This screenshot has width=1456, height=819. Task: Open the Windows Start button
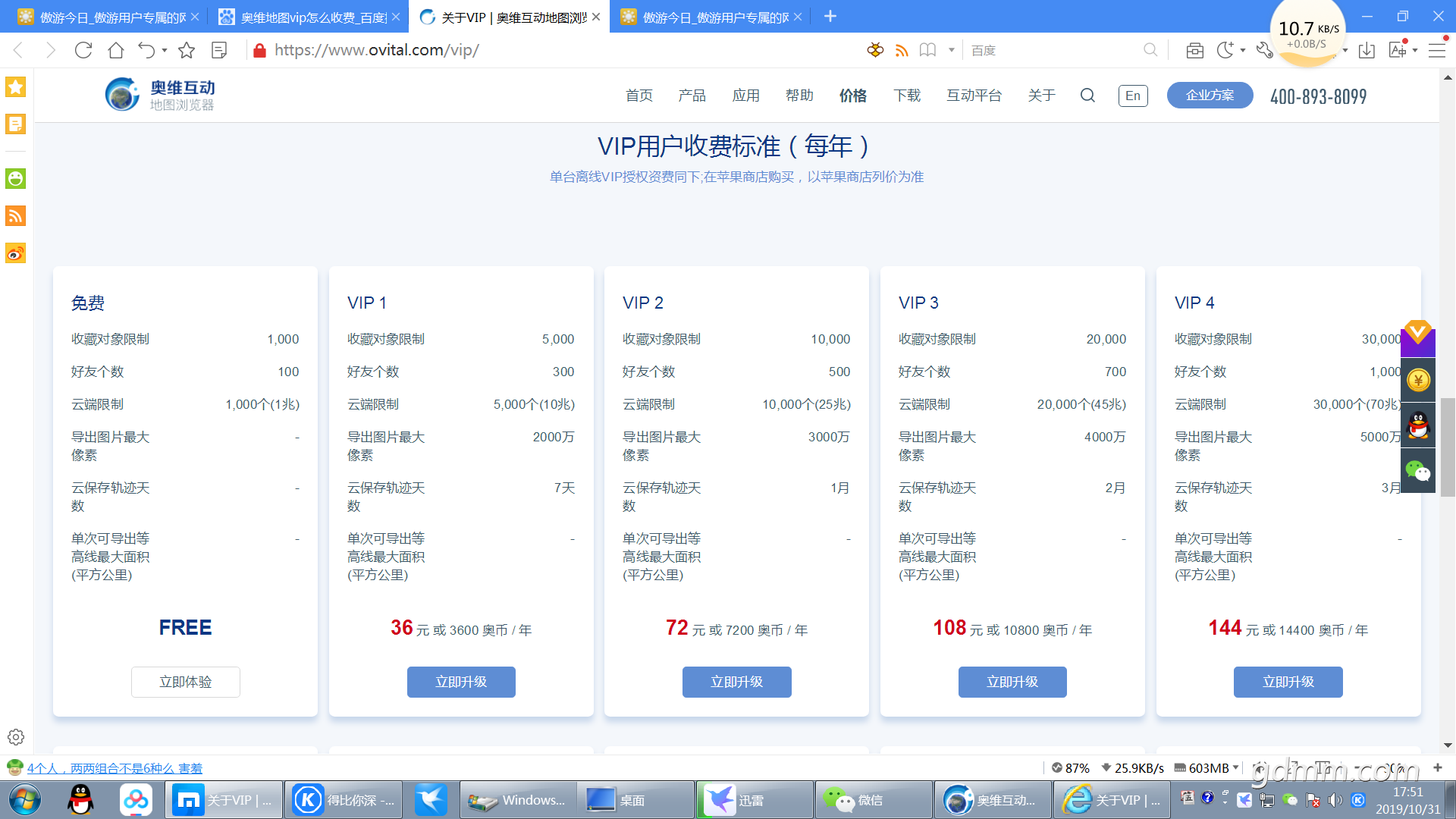tap(24, 800)
